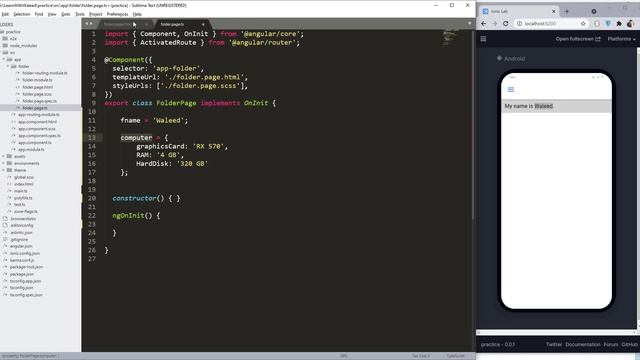The width and height of the screenshot is (640, 360).
Task: Open package.json file
Action: [22, 274]
